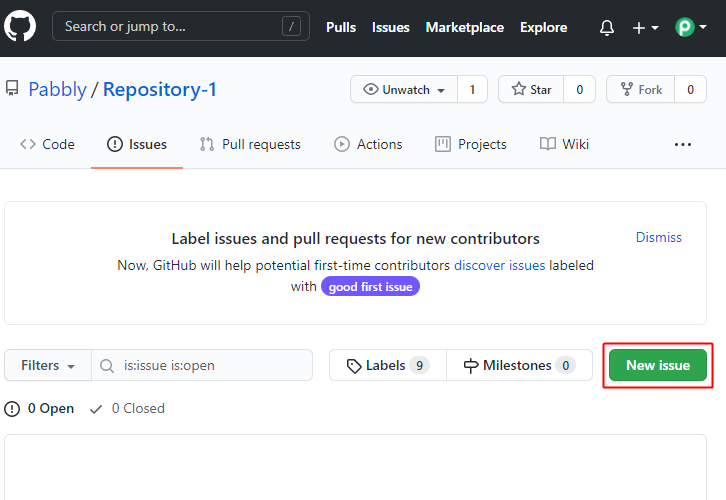This screenshot has height=500, width=726.
Task: Open the user avatar menu
Action: click(690, 27)
